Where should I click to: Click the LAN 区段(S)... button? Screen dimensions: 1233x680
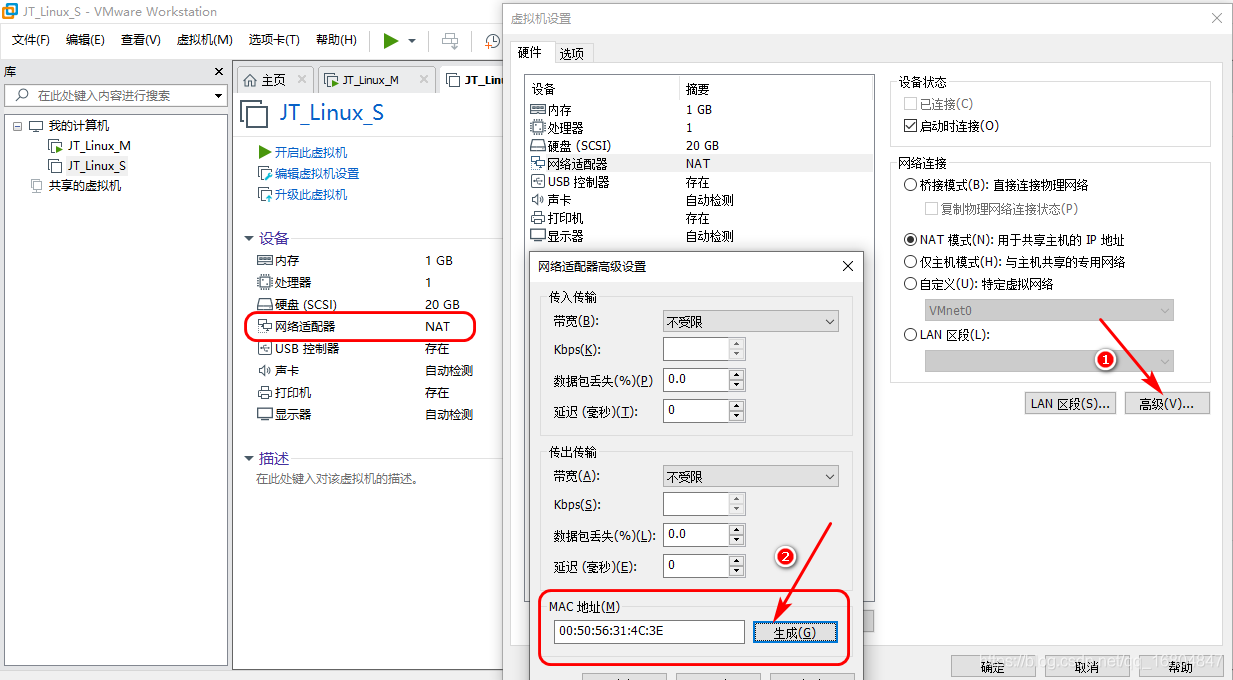pyautogui.click(x=1071, y=404)
